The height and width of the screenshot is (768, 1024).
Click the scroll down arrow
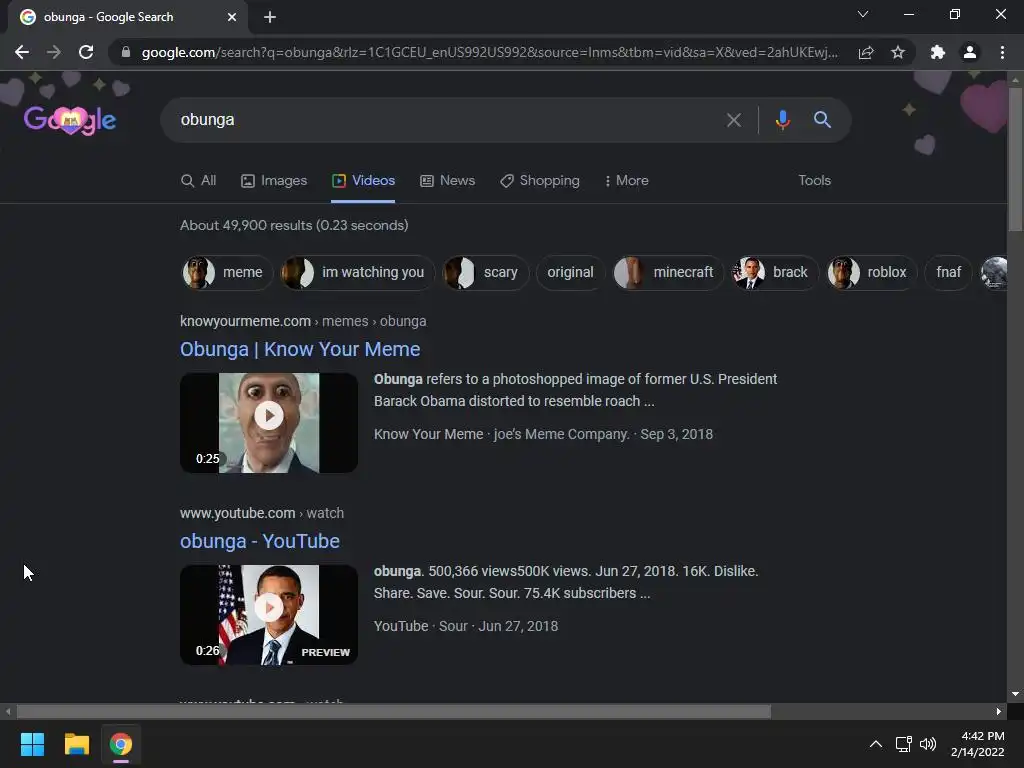(x=1015, y=694)
